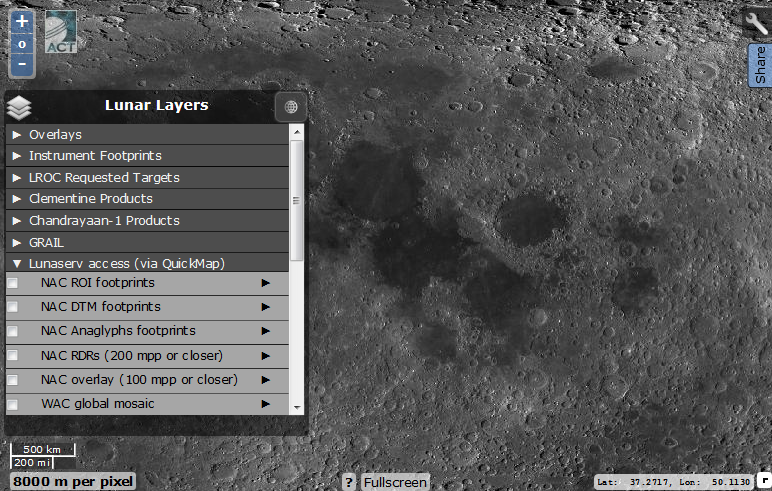Open arrow options for NAC RDRs row
Screen dimensions: 772x491
point(266,356)
